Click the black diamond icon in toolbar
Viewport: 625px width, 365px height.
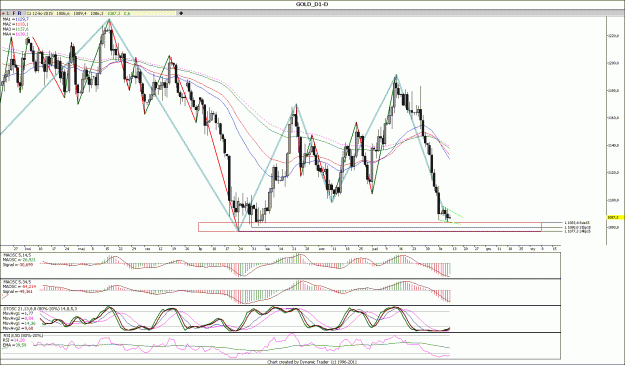pos(182,13)
